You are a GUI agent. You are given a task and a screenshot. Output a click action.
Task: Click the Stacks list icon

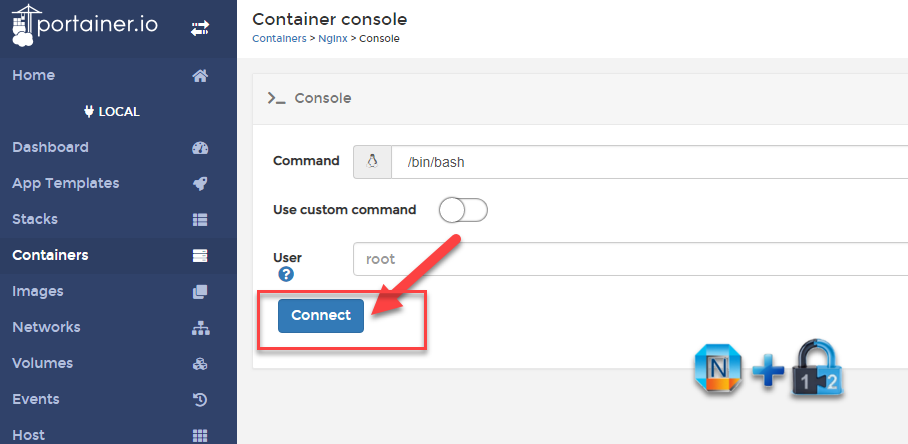[200, 220]
